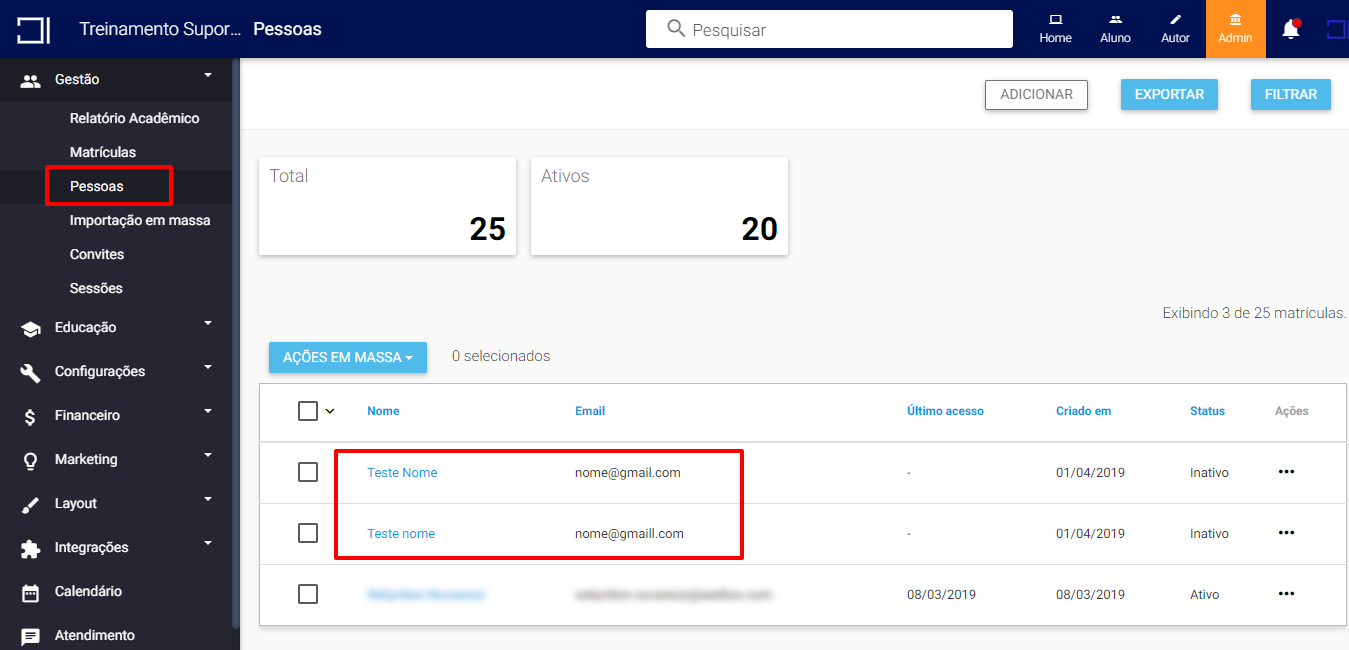Click email nome@gmail.com cell

[x=628, y=472]
